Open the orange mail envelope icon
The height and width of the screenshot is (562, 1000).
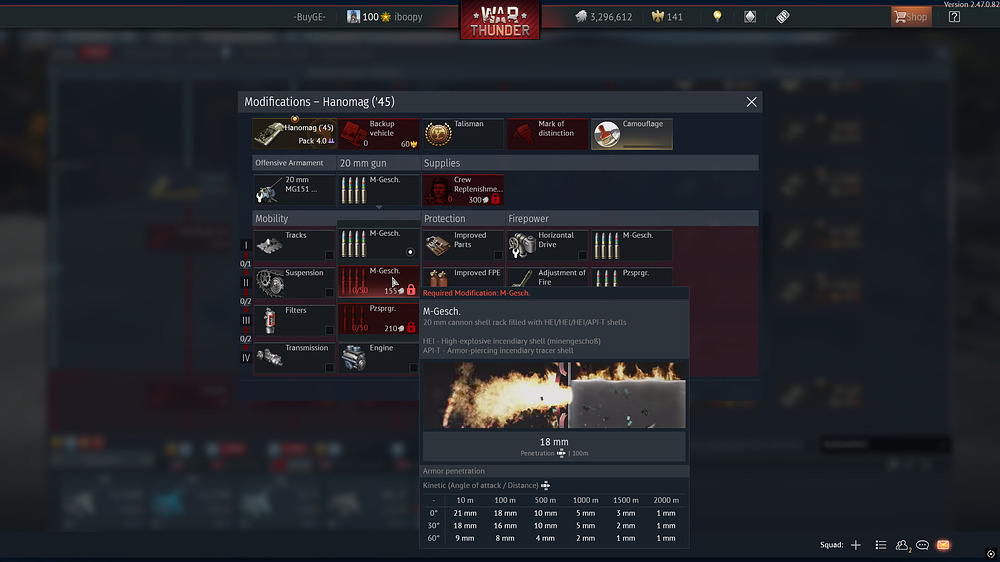943,545
